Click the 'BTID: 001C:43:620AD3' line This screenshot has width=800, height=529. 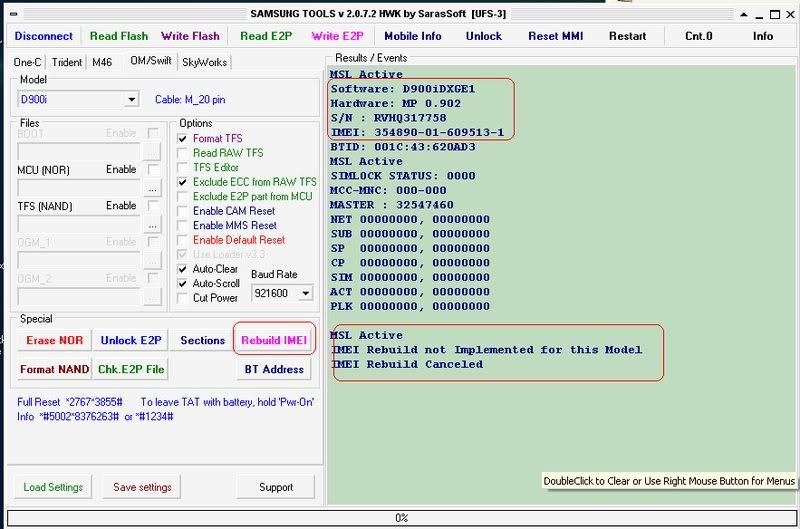point(403,147)
